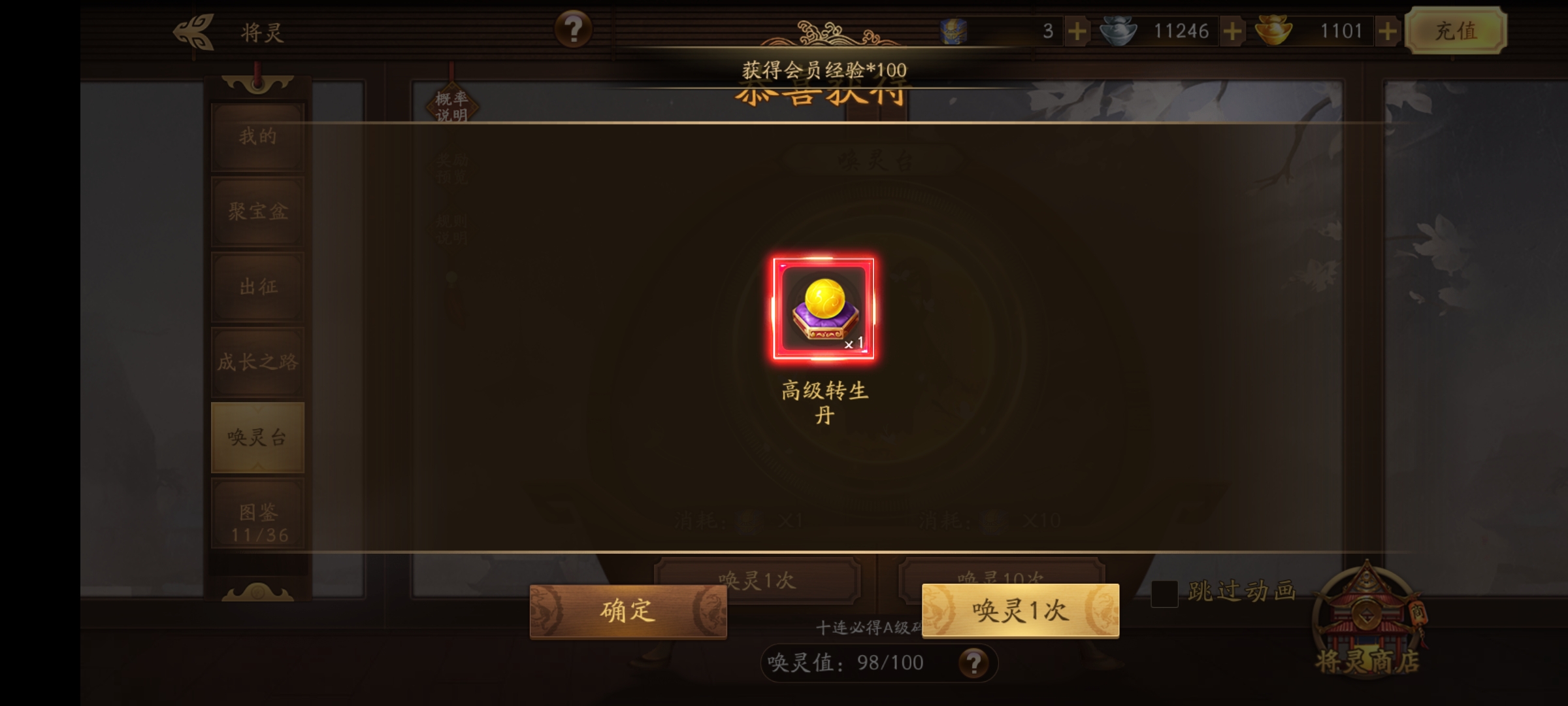
Task: Enable the 跳过动画 checkbox
Action: [1164, 594]
